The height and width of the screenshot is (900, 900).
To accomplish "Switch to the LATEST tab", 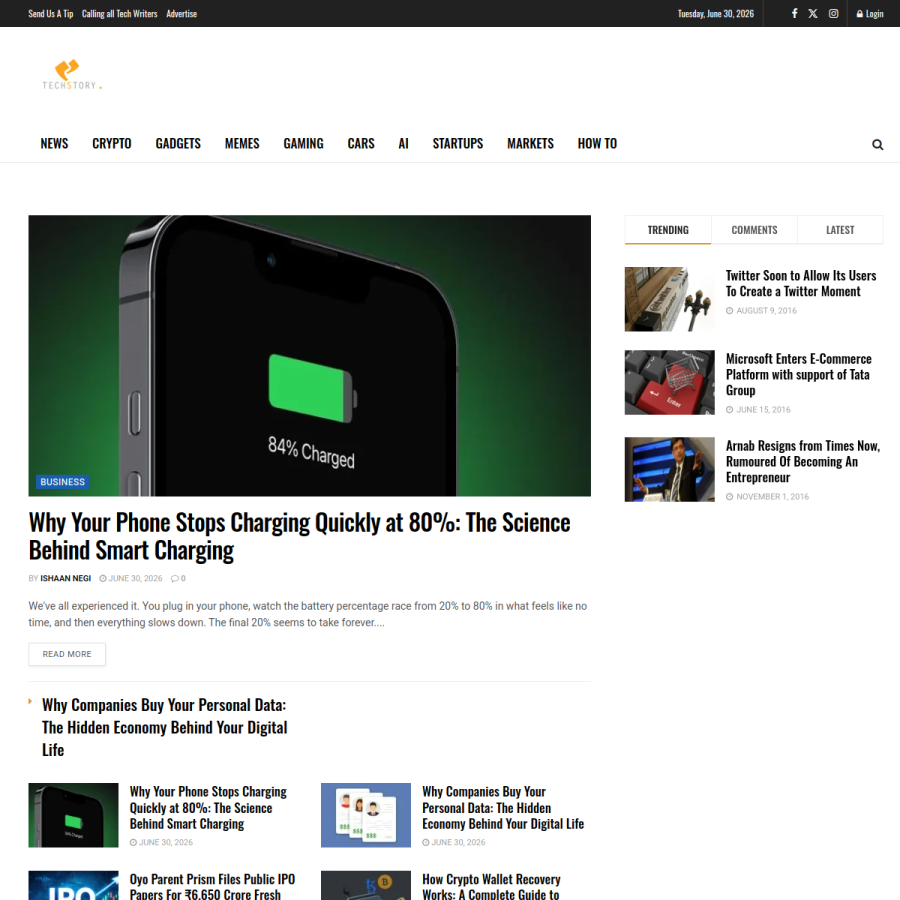I will point(840,230).
